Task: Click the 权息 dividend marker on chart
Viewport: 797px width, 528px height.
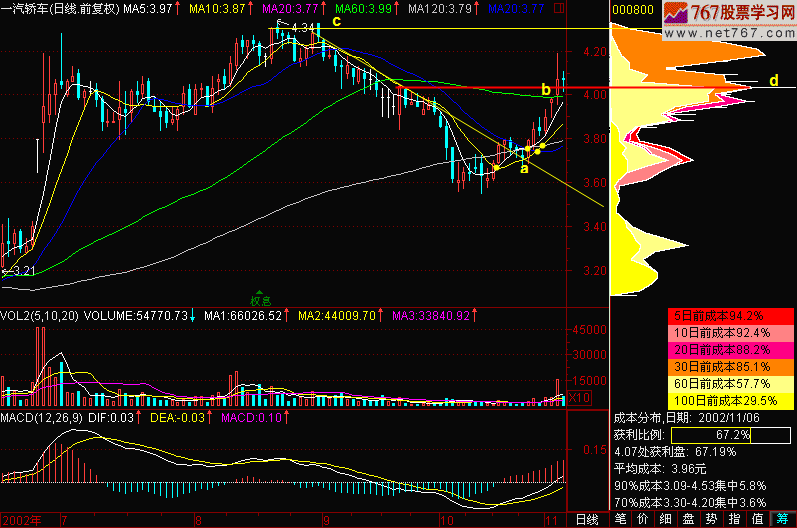Action: (x=261, y=297)
